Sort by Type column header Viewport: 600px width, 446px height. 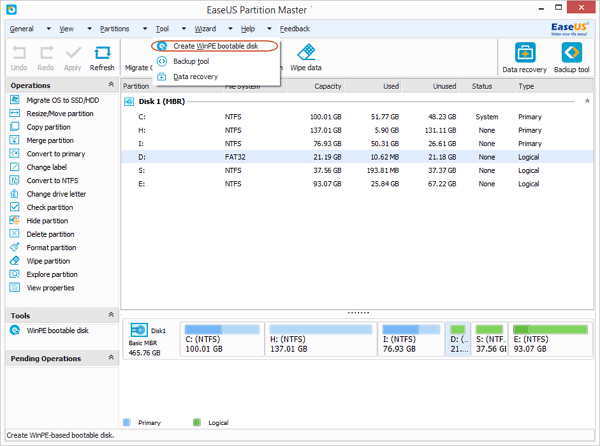[526, 86]
